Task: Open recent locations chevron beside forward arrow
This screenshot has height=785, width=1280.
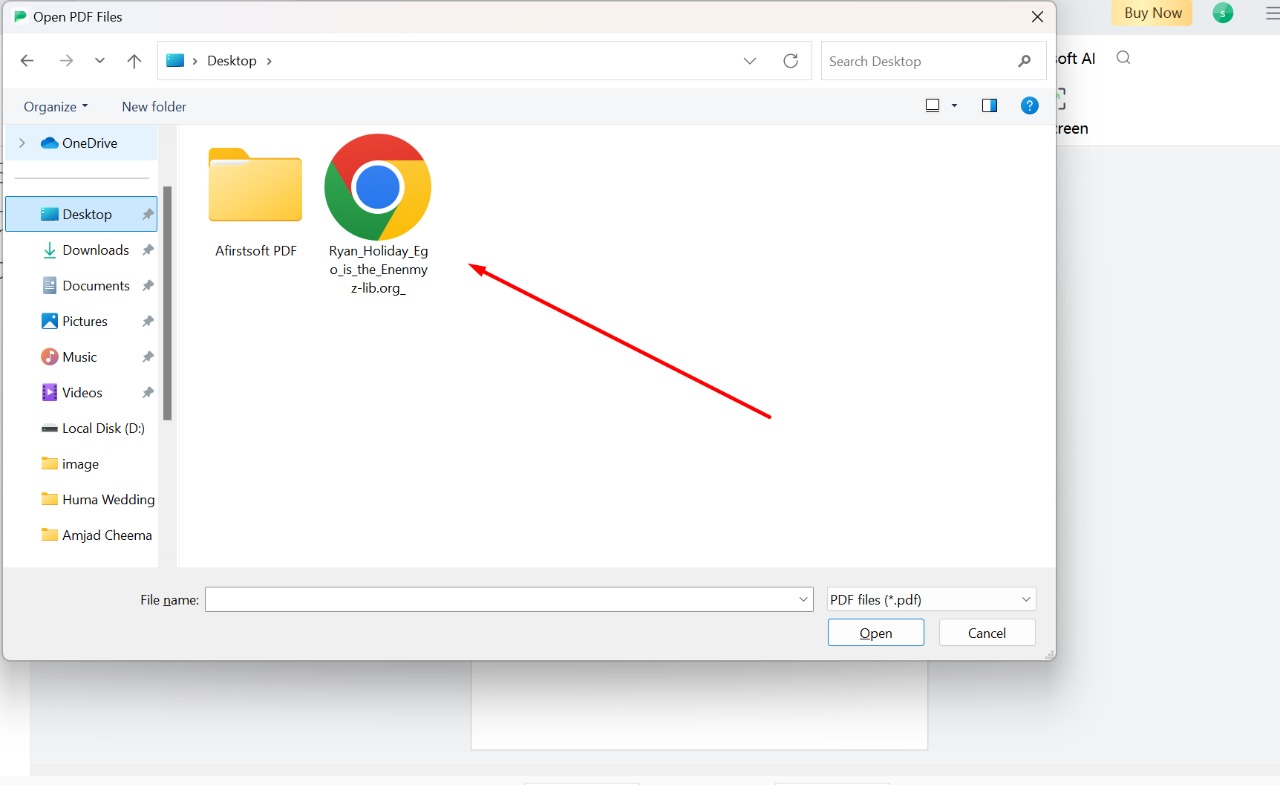Action: click(100, 61)
